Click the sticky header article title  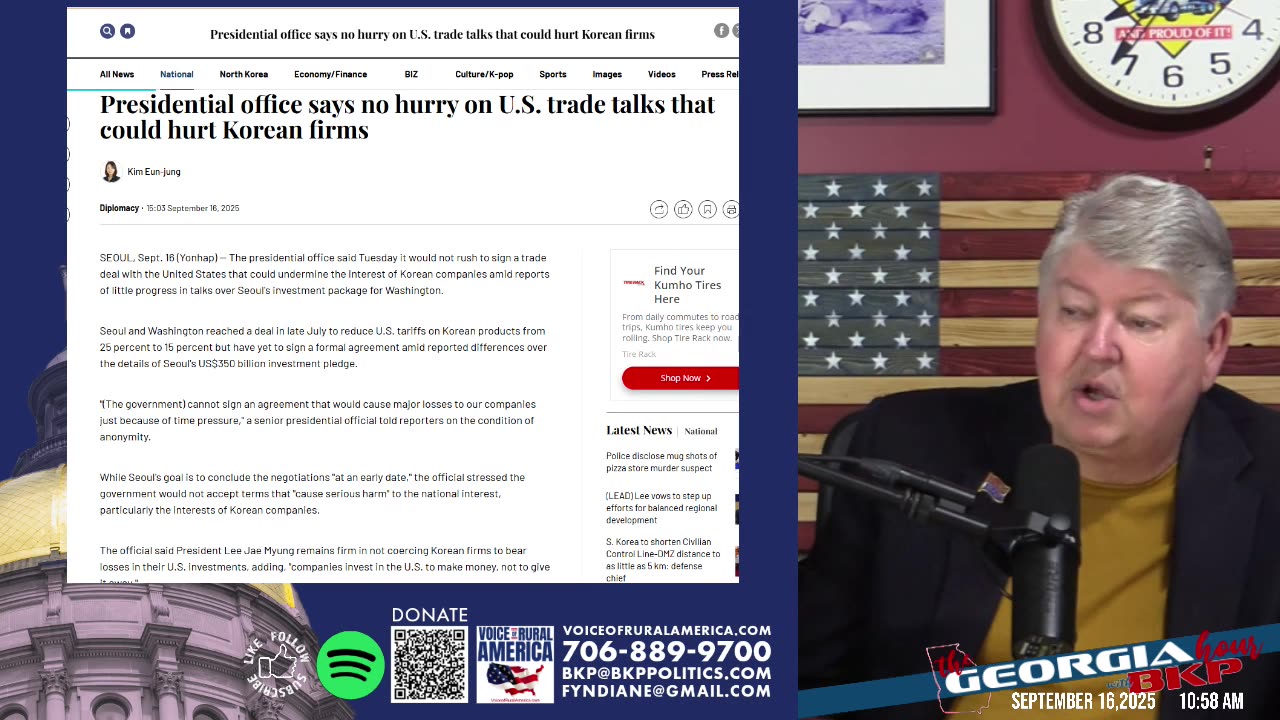tap(432, 34)
